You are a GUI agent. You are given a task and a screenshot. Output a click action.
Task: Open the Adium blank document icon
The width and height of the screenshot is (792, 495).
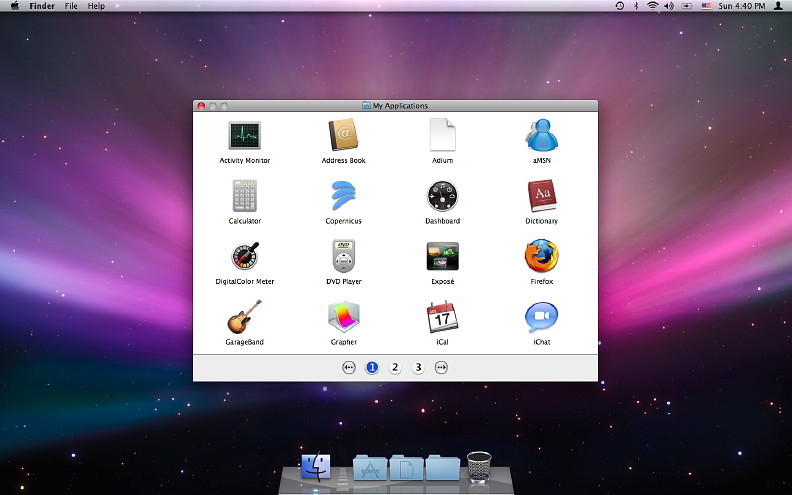[442, 135]
